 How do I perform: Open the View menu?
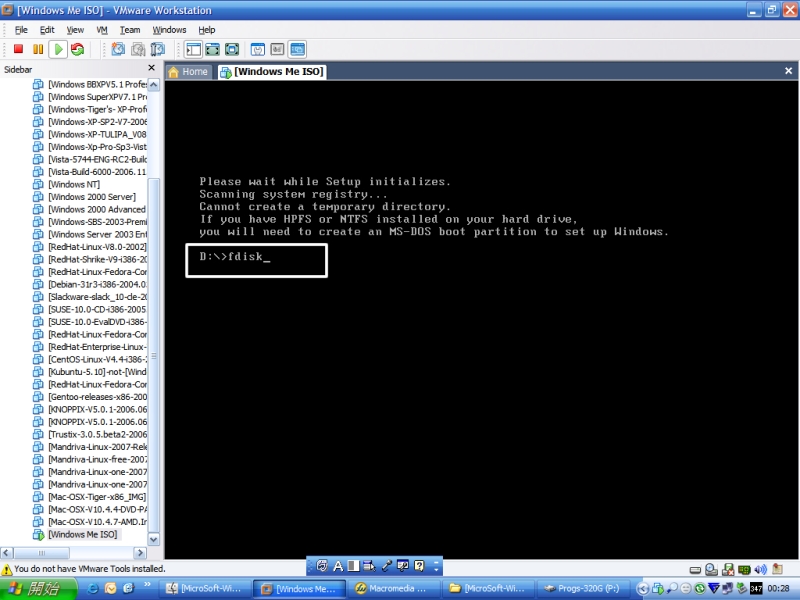(75, 30)
